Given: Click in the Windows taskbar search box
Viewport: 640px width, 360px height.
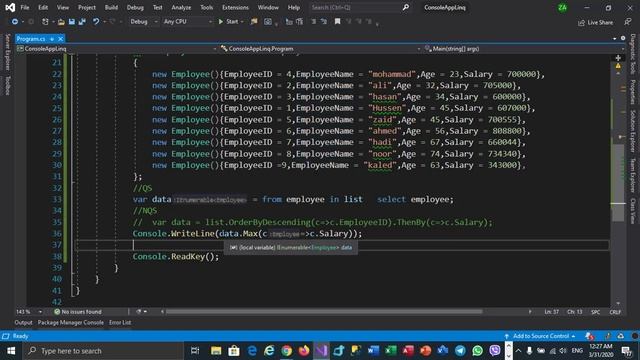Looking at the screenshot, I should 103,351.
